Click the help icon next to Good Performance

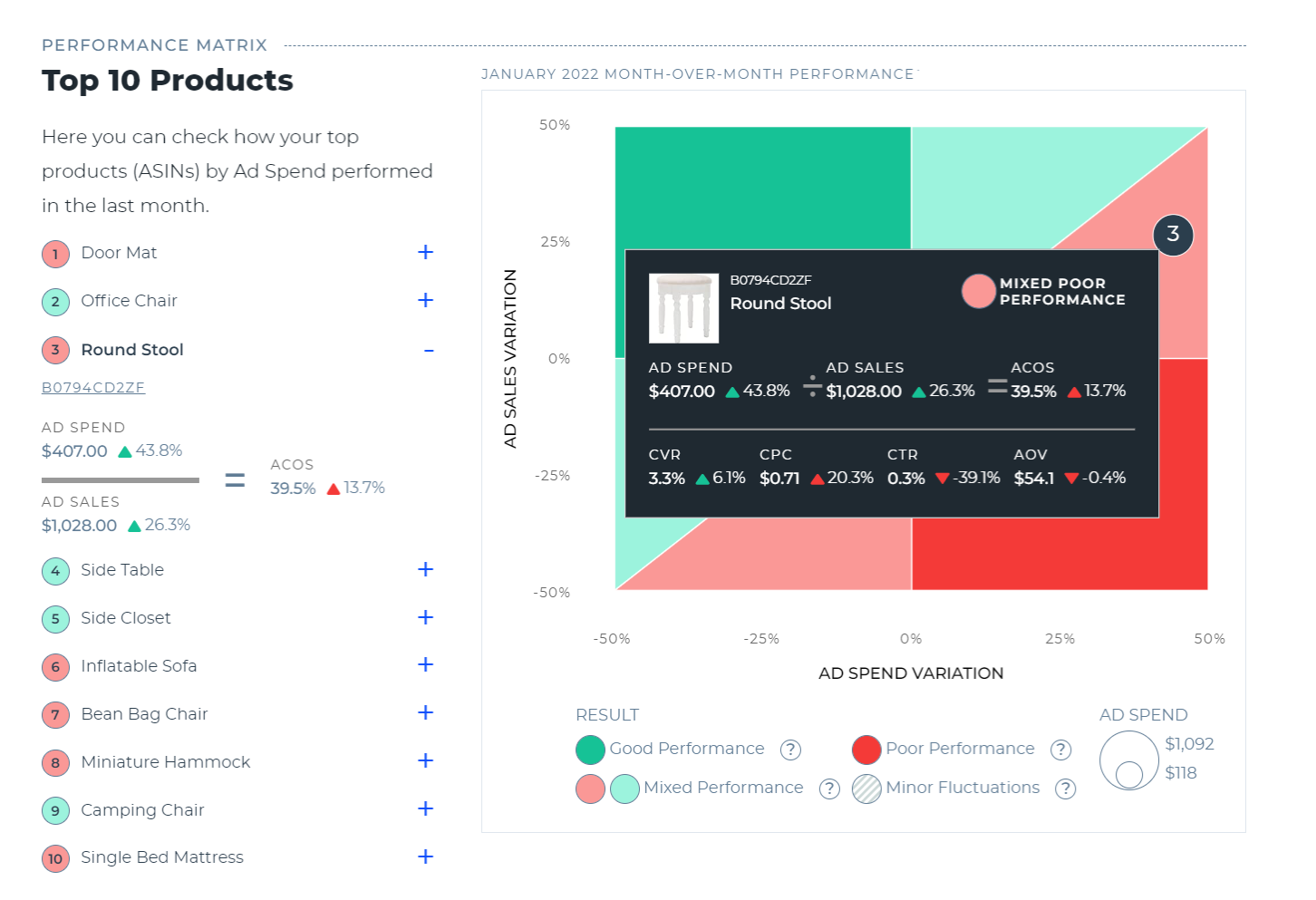click(790, 750)
